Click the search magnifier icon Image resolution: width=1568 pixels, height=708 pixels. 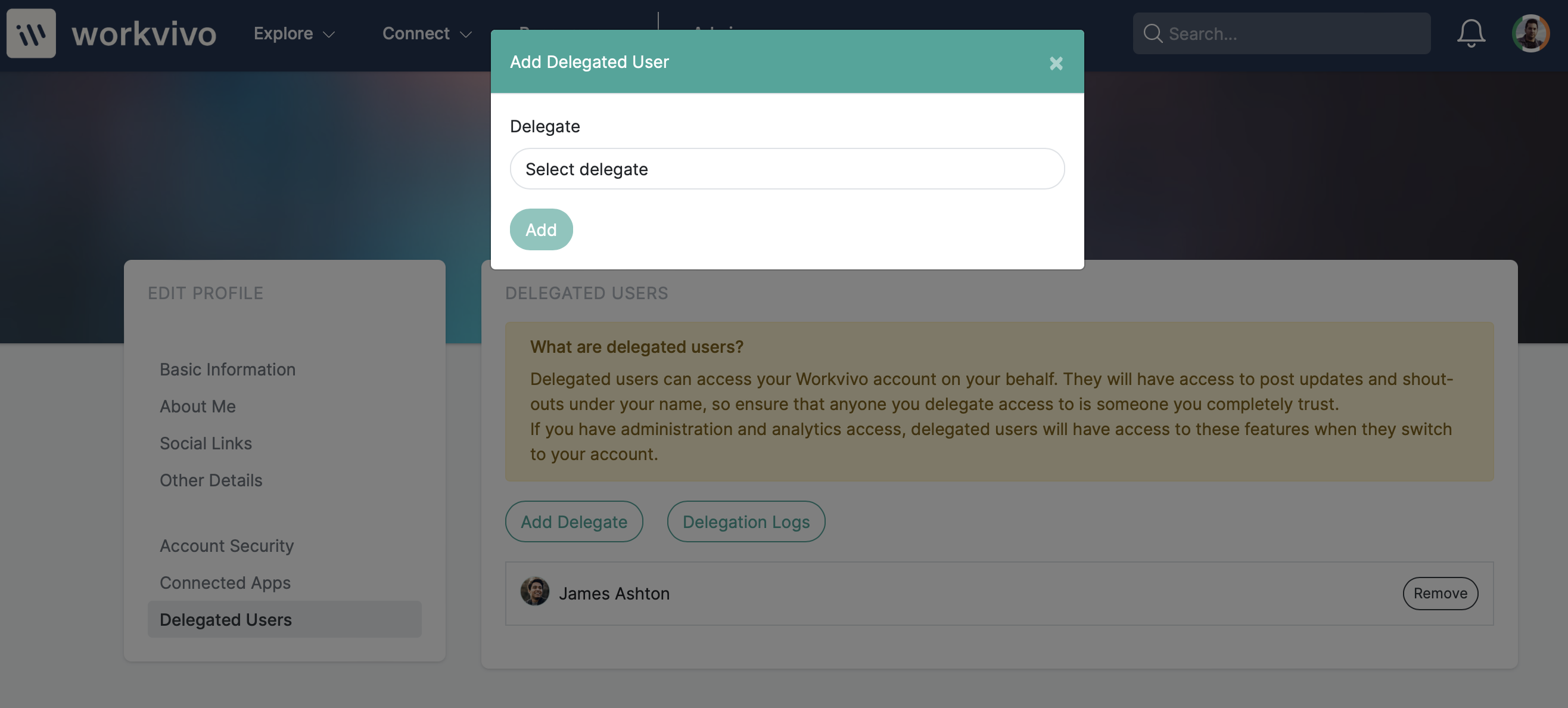point(1152,33)
